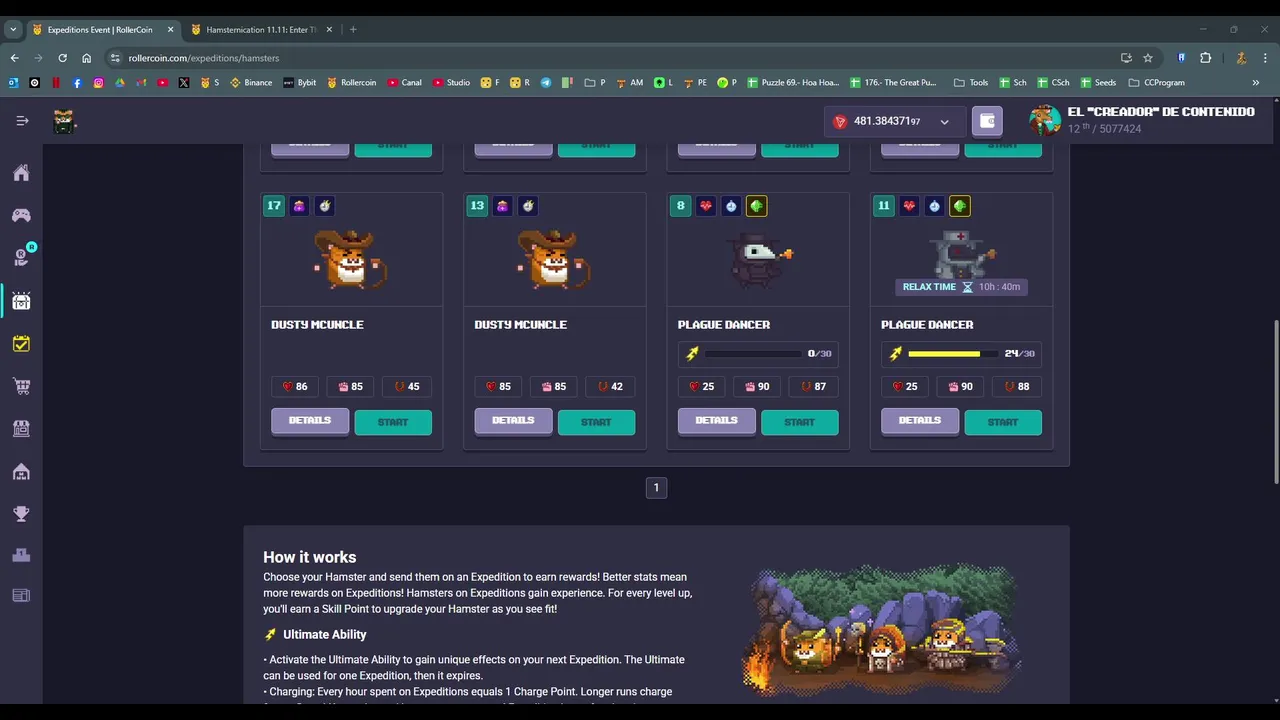Click the blue potion icon on level 11 Plague Dancer
Viewport: 1280px width, 720px height.
(934, 206)
